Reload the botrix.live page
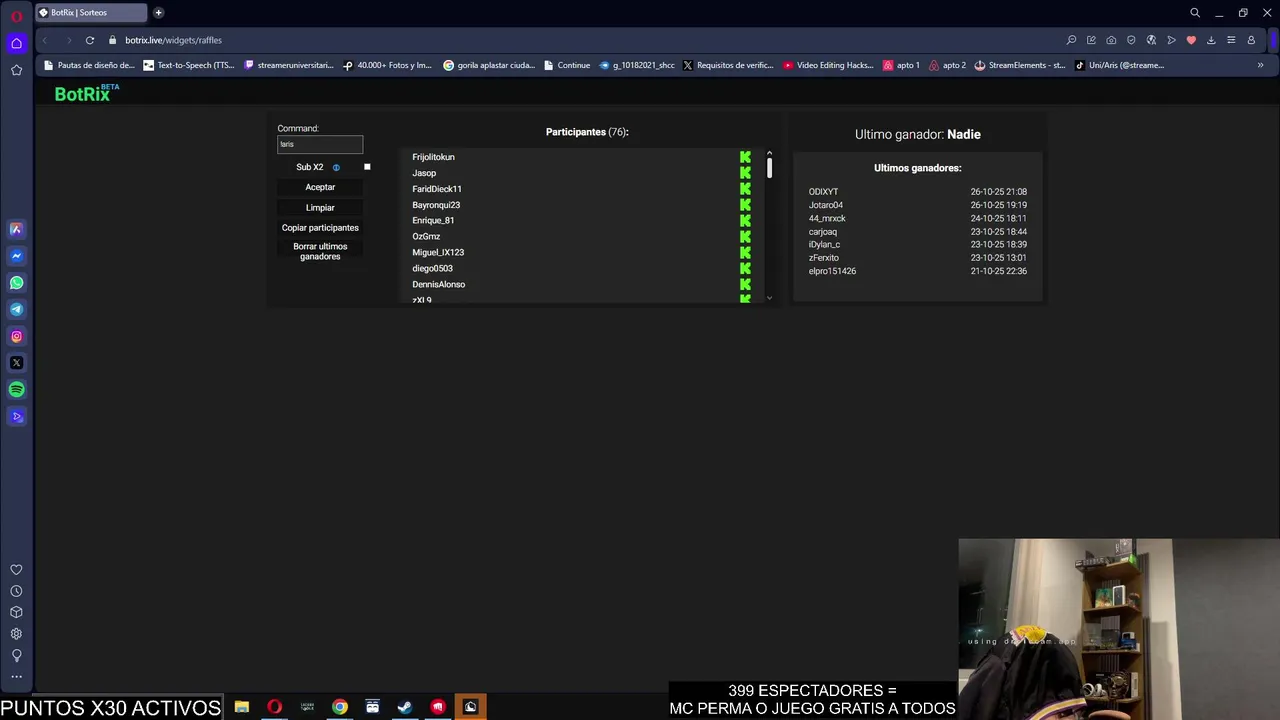The height and width of the screenshot is (720, 1280). tap(90, 40)
